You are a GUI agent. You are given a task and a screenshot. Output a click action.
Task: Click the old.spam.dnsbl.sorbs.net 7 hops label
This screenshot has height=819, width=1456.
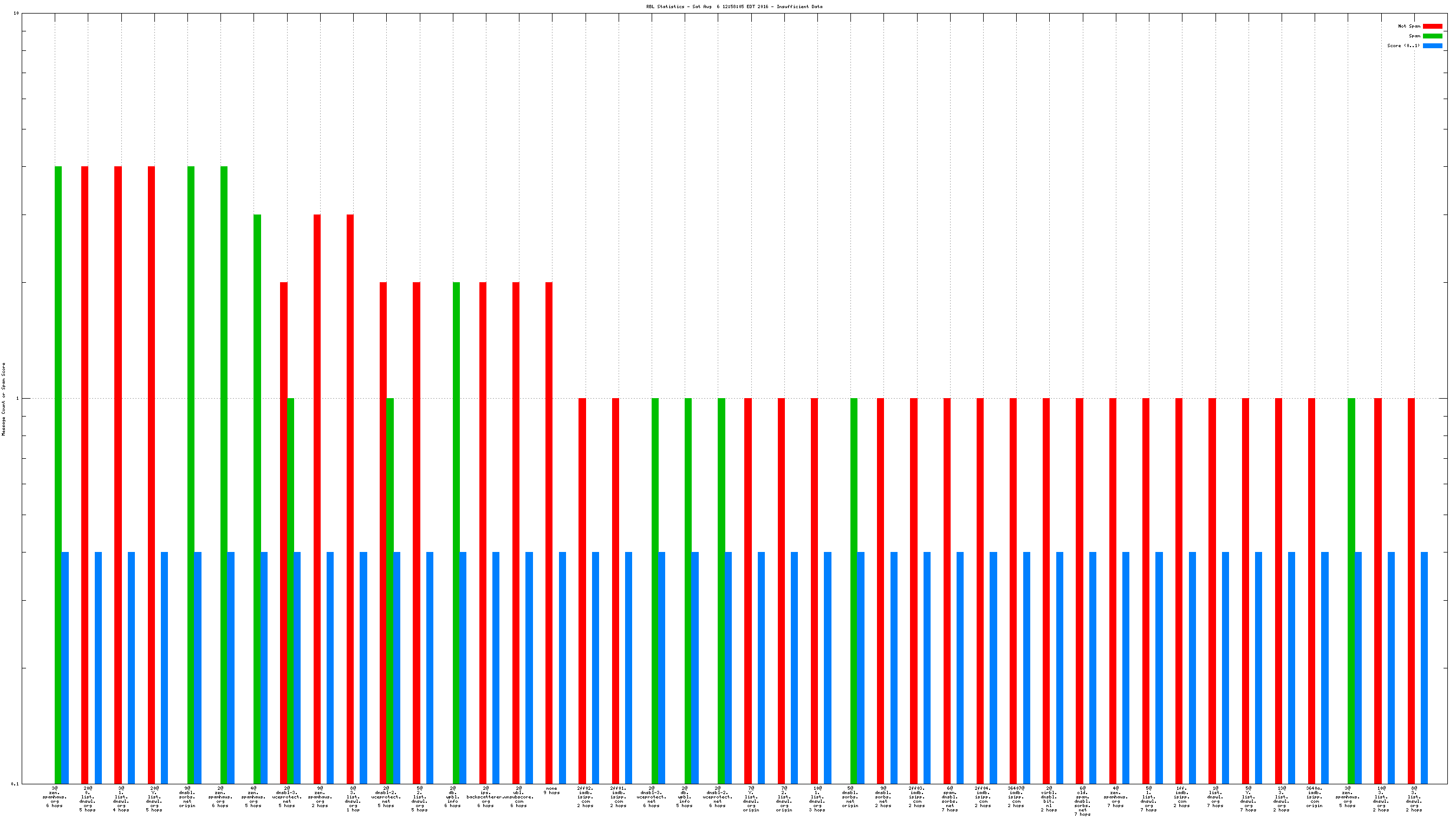click(1082, 801)
